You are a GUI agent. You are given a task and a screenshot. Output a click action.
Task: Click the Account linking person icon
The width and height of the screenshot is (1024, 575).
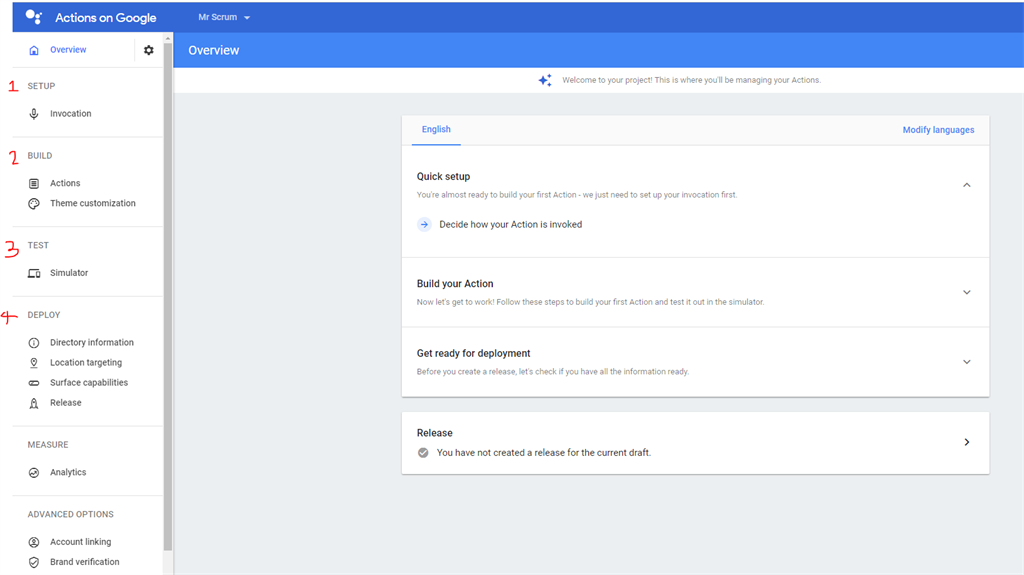(34, 542)
